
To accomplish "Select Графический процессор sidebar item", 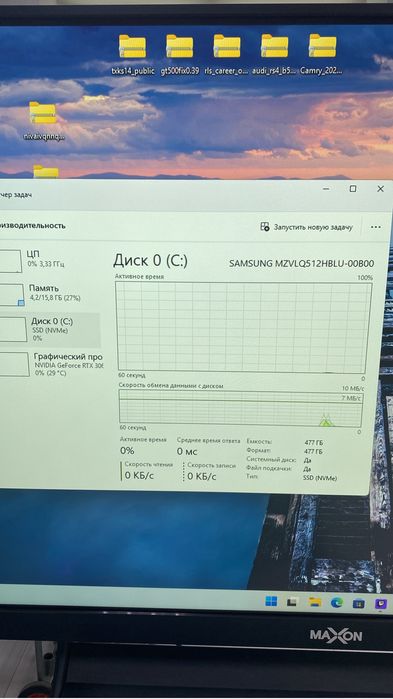I will pos(51,364).
